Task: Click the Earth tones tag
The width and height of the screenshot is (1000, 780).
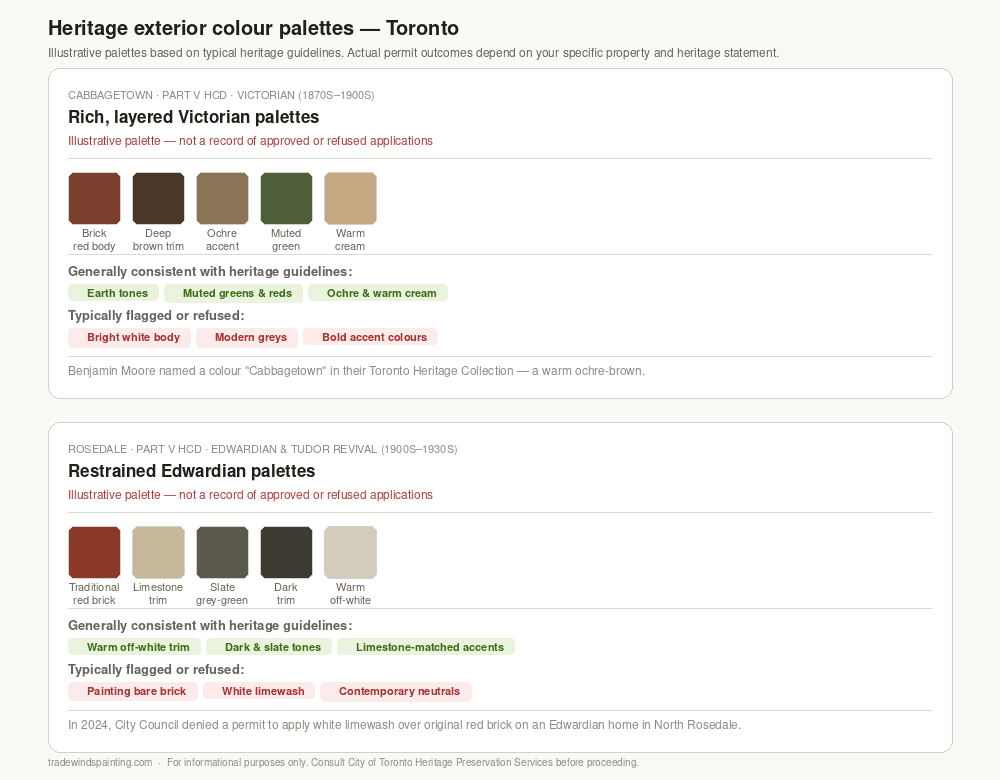Action: coord(114,293)
